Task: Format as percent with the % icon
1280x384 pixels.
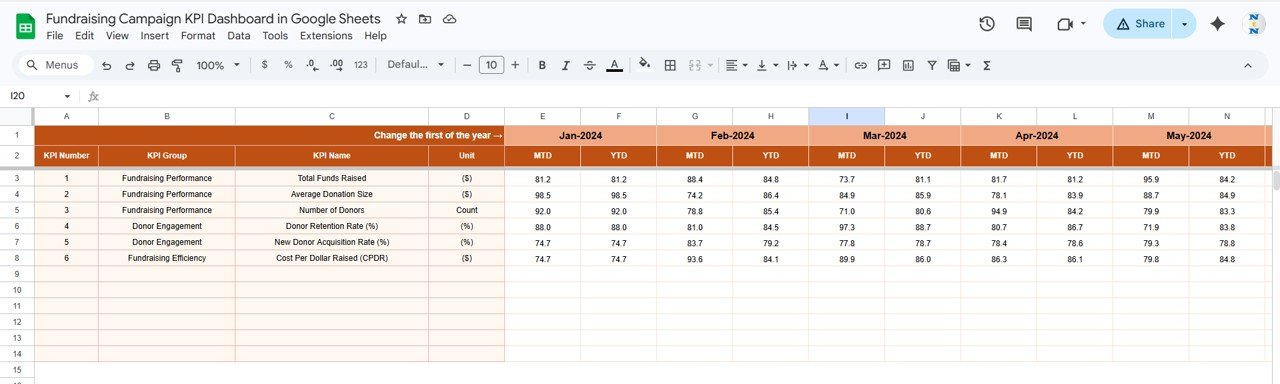Action: [288, 65]
